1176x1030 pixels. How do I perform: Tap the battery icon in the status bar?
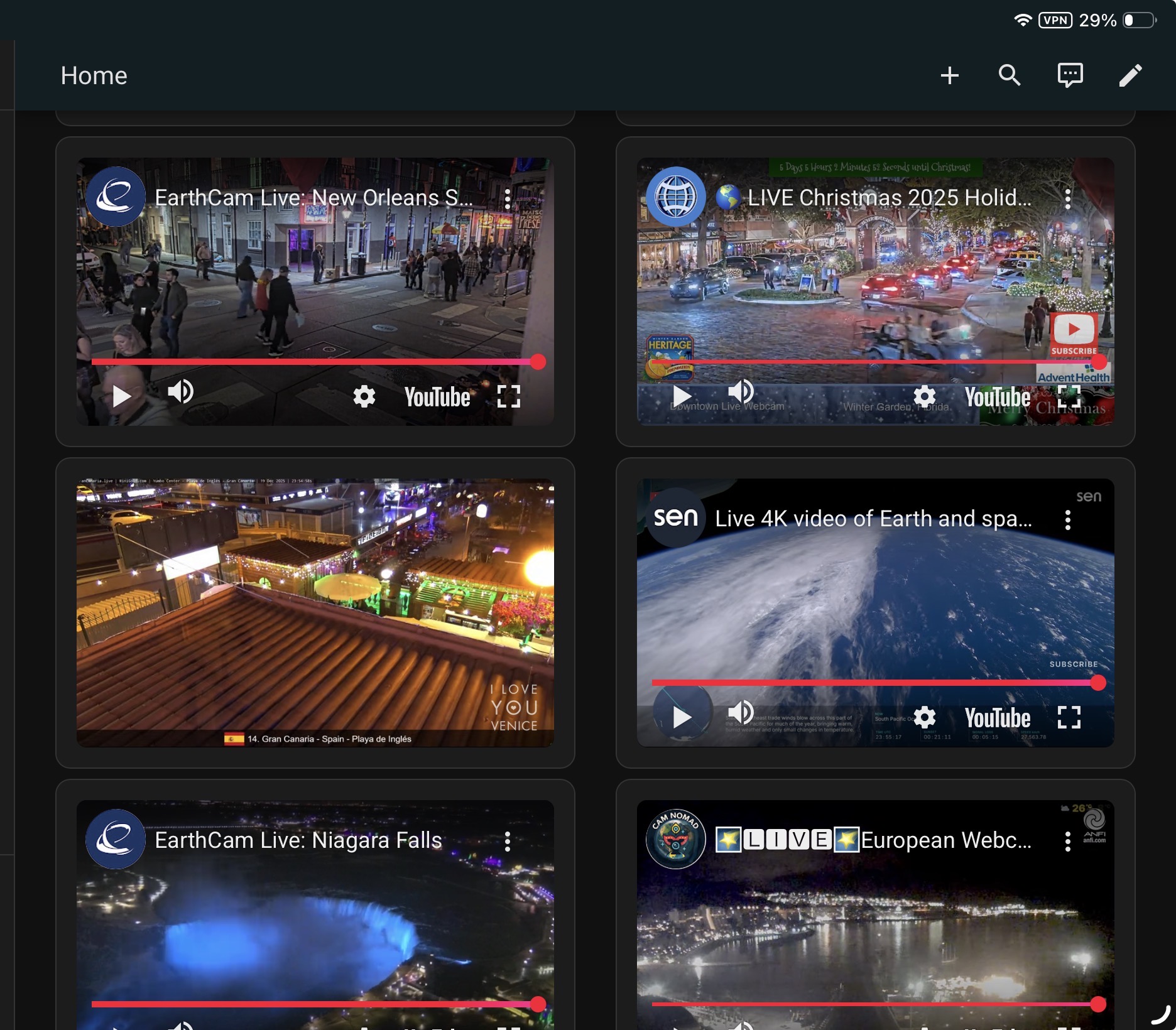1140,20
